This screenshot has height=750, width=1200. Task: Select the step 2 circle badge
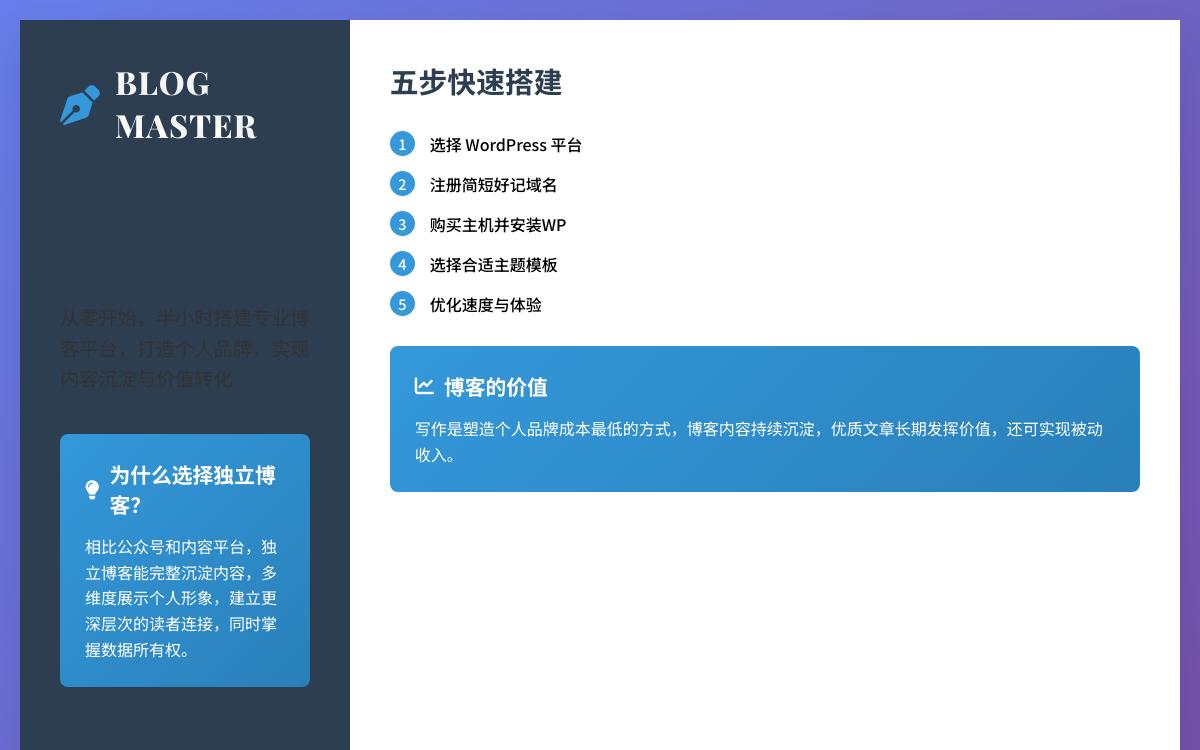402,184
